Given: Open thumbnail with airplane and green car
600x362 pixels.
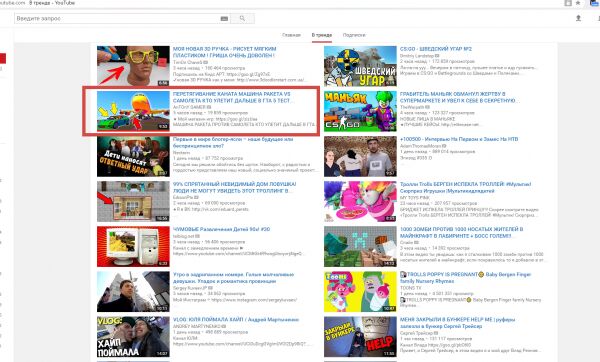Looking at the screenshot, I should 133,111.
